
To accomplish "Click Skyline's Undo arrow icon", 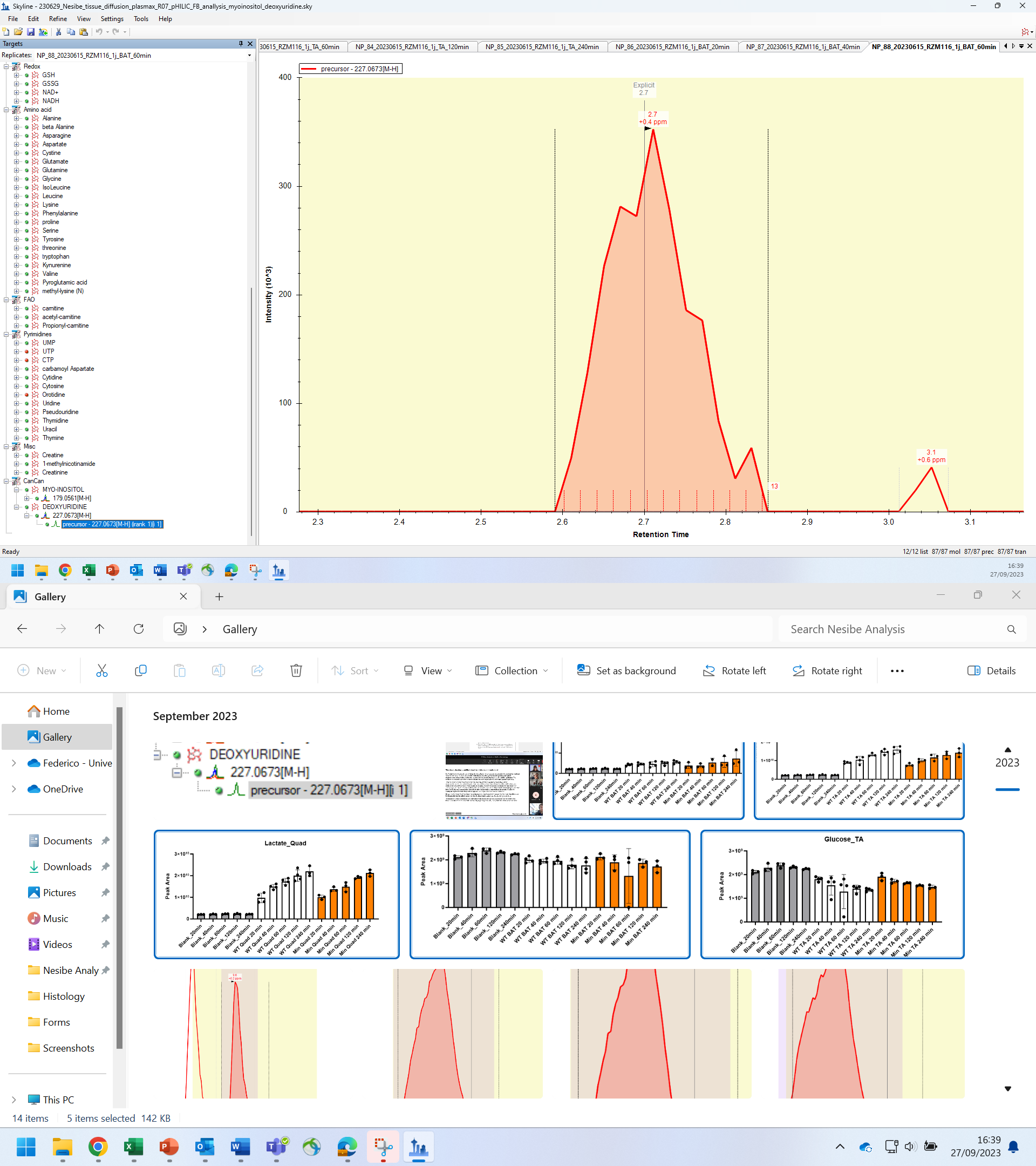I will point(99,32).
